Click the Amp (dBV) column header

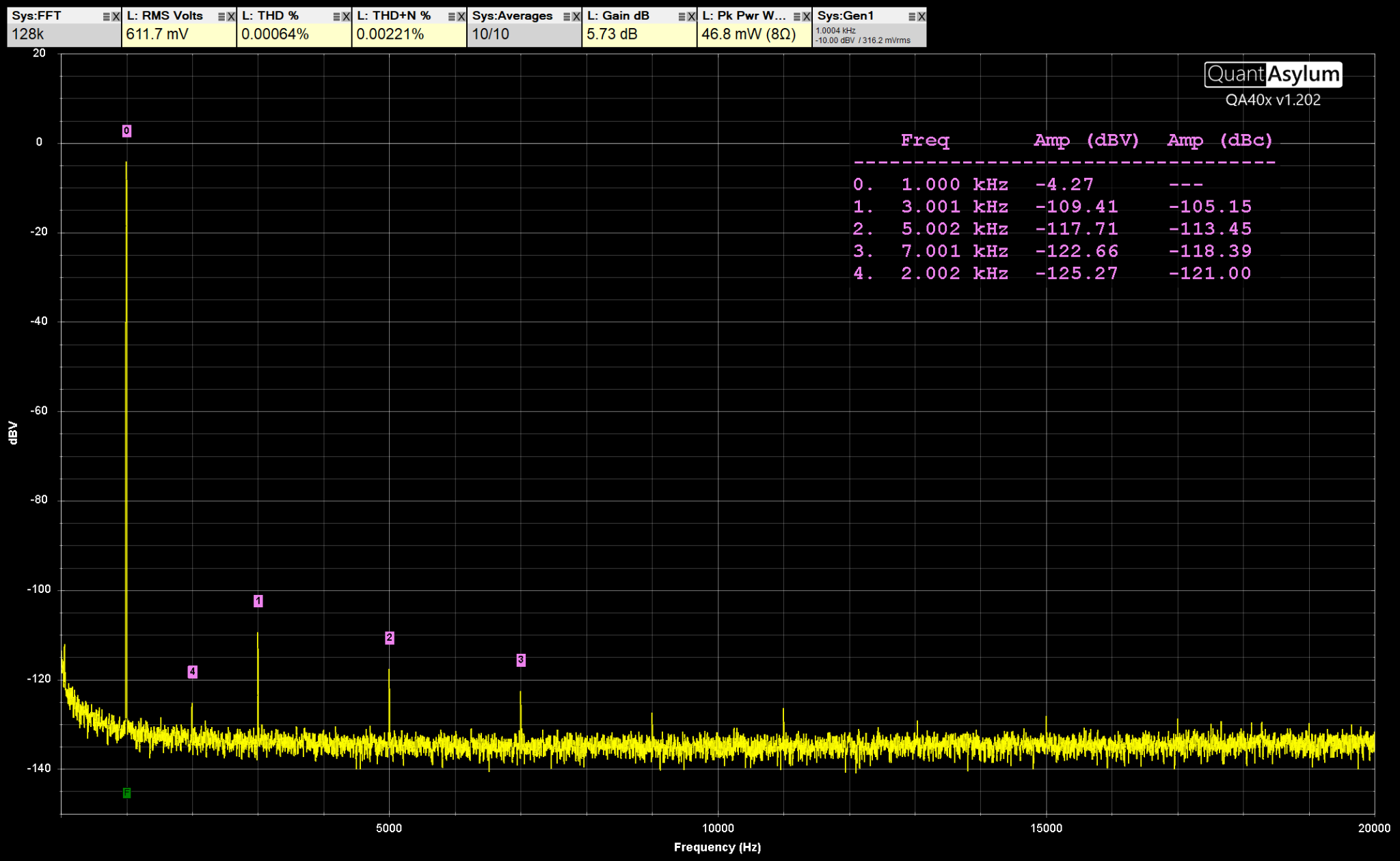1087,140
